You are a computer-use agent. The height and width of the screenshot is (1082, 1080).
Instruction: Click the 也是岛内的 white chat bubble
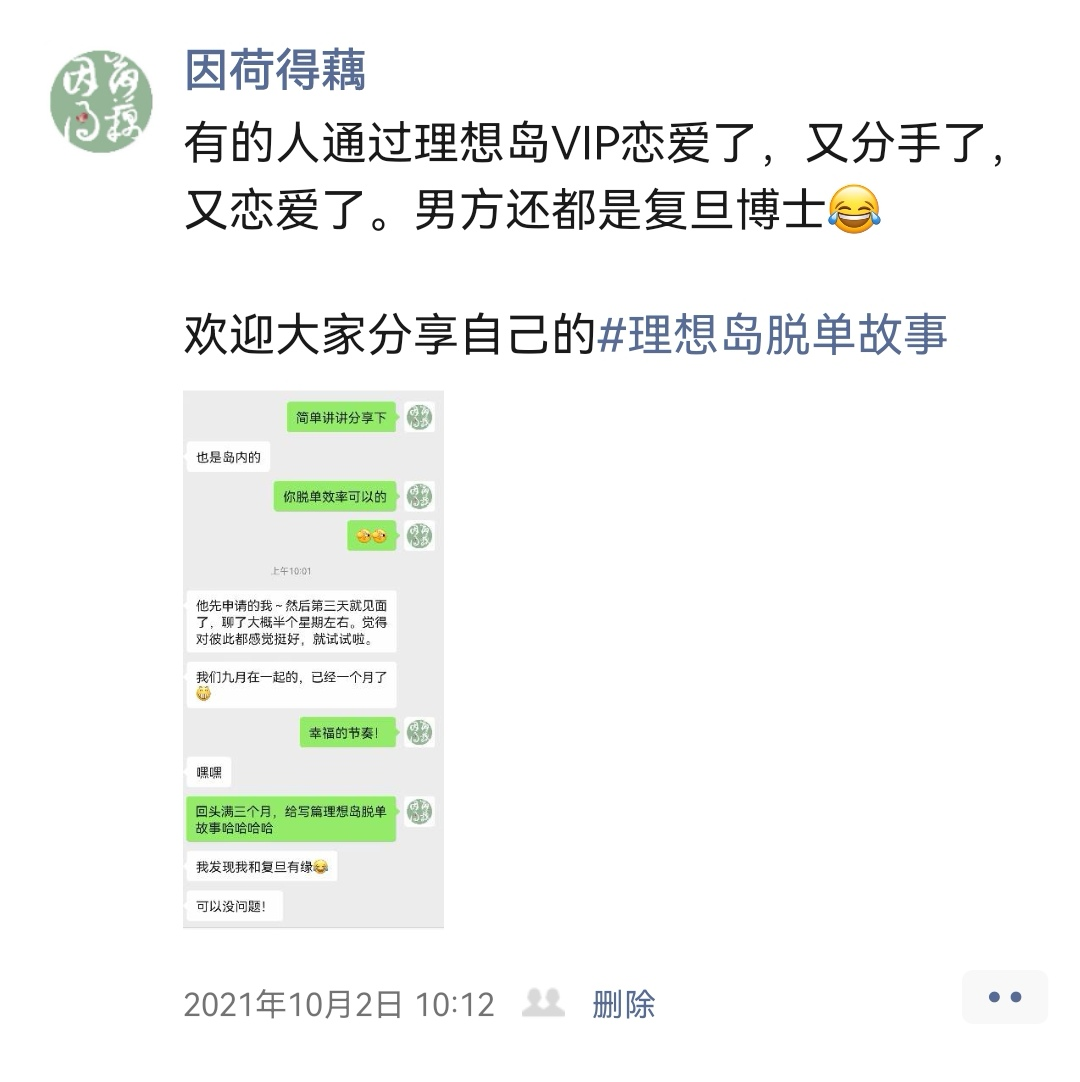[x=228, y=457]
